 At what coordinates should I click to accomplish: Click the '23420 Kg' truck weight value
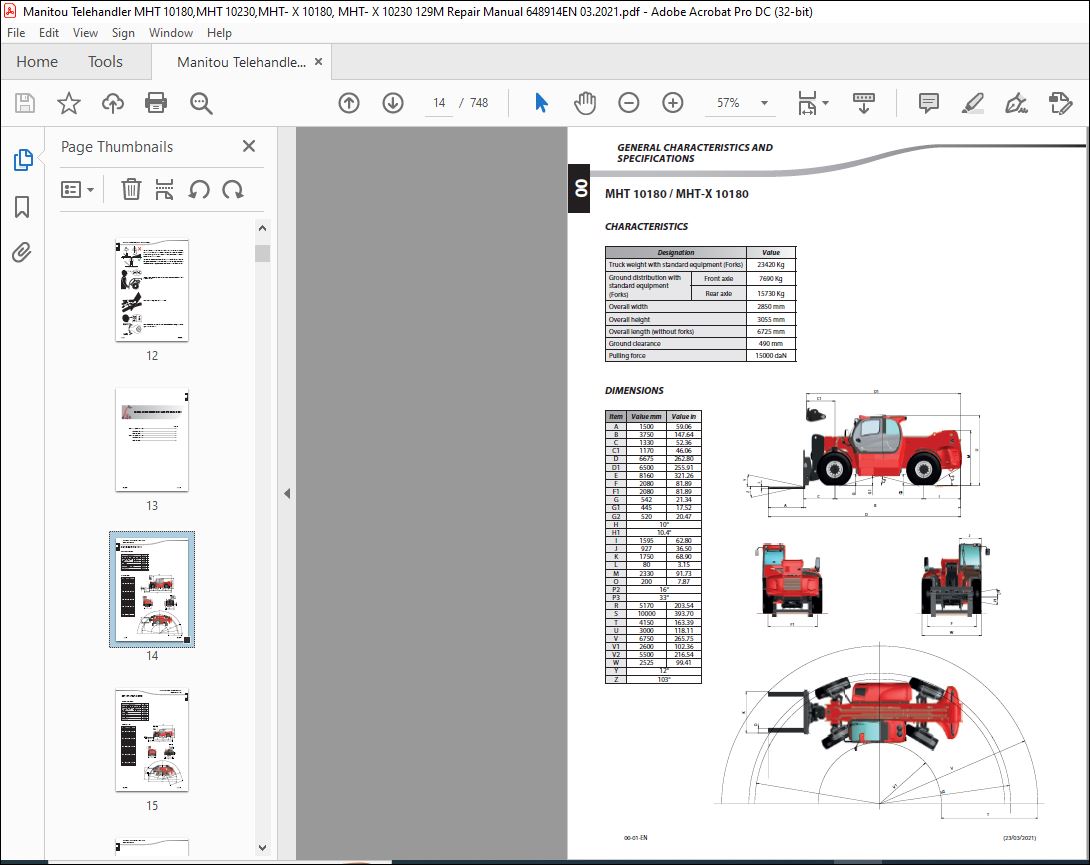[x=770, y=265]
